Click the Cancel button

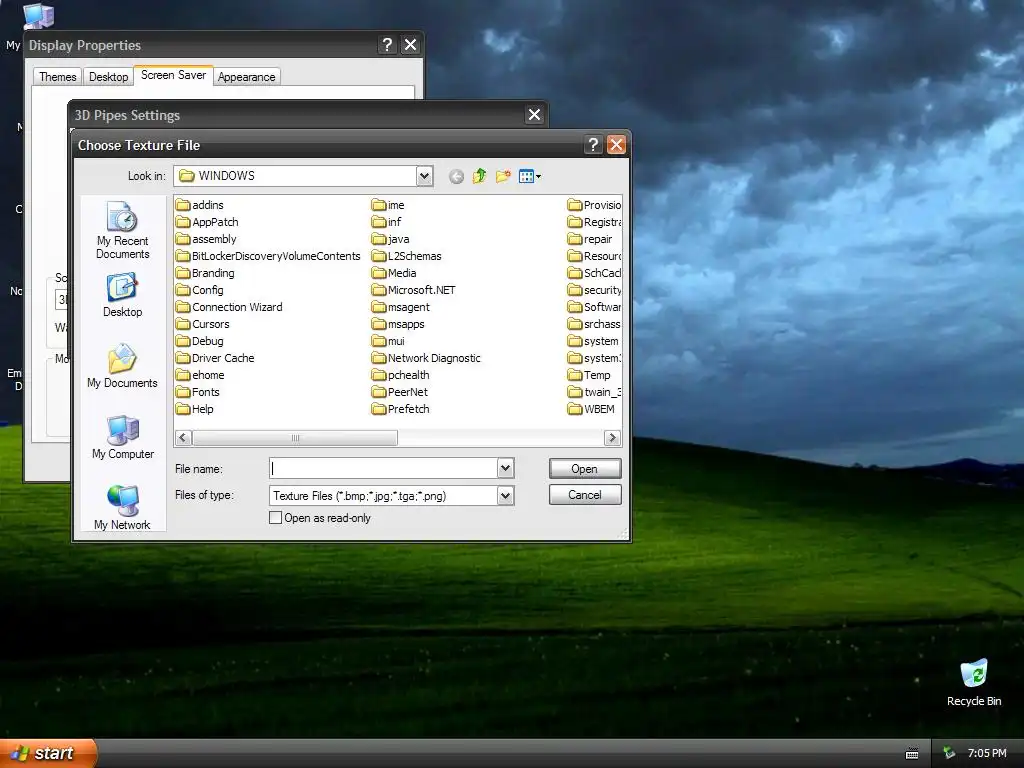pos(584,495)
